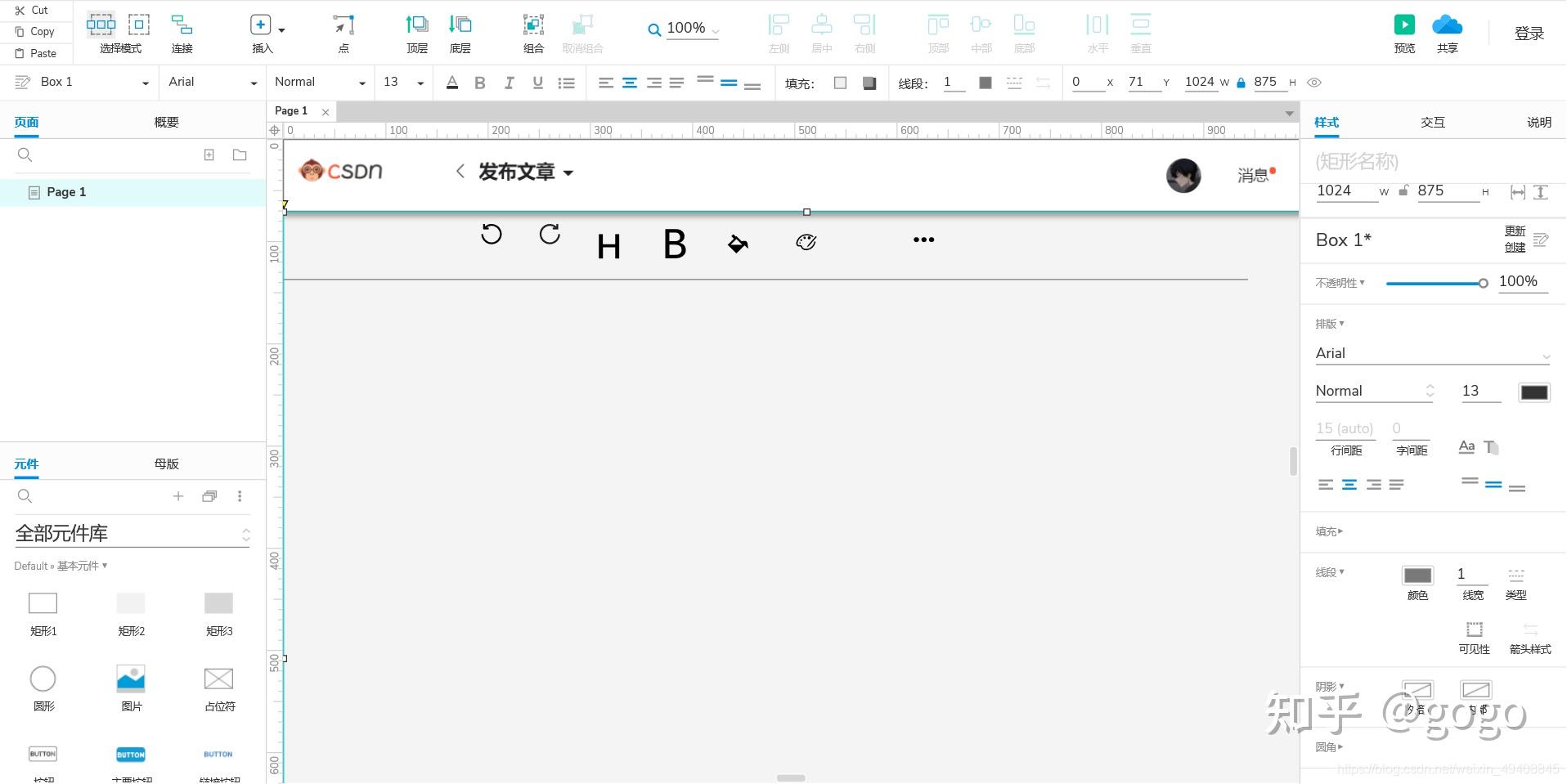Screen dimensions: 1567x784
Task: Adjust the 不透明性 opacity slider
Action: pyautogui.click(x=1436, y=284)
